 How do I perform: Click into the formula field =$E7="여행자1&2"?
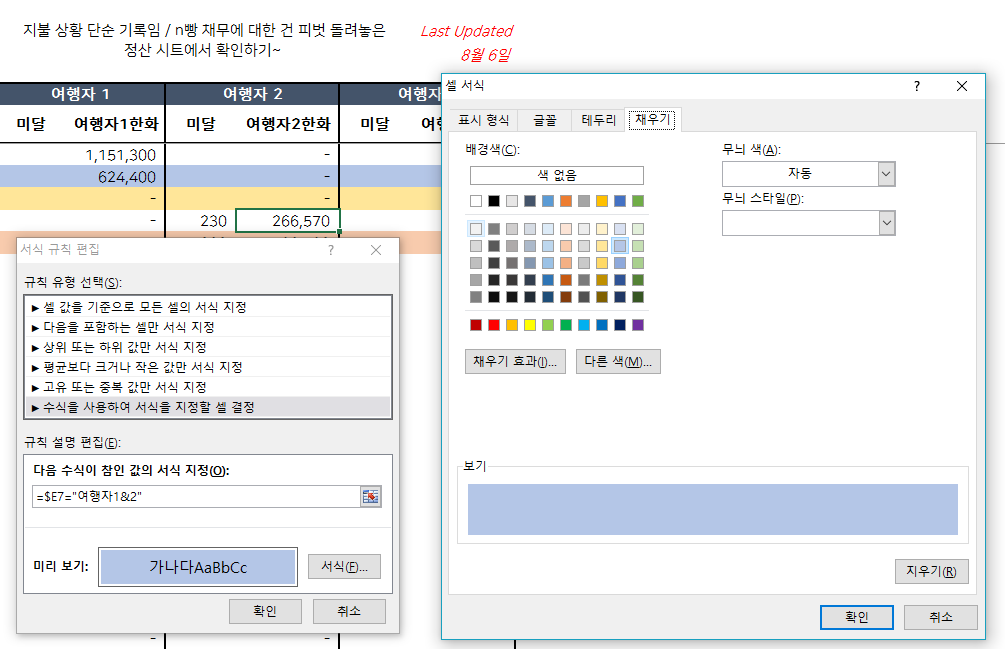click(x=195, y=497)
